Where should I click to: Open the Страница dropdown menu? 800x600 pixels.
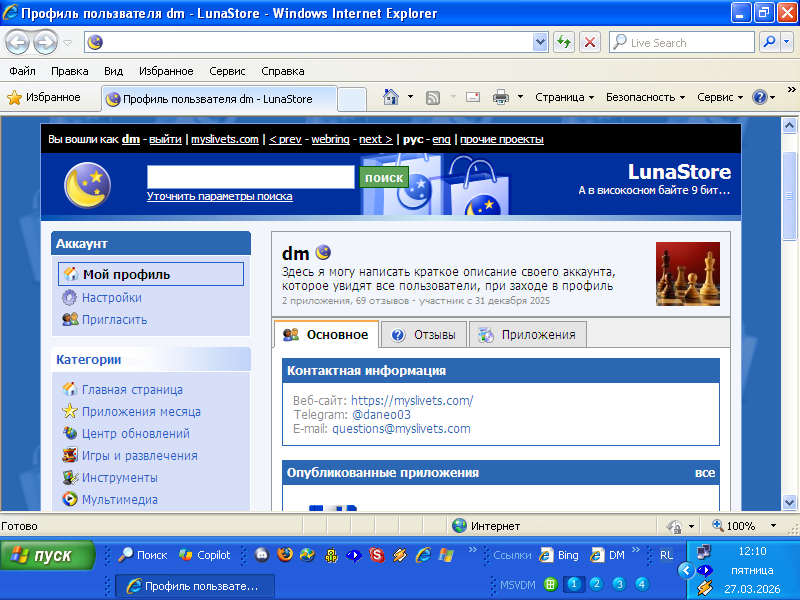564,97
